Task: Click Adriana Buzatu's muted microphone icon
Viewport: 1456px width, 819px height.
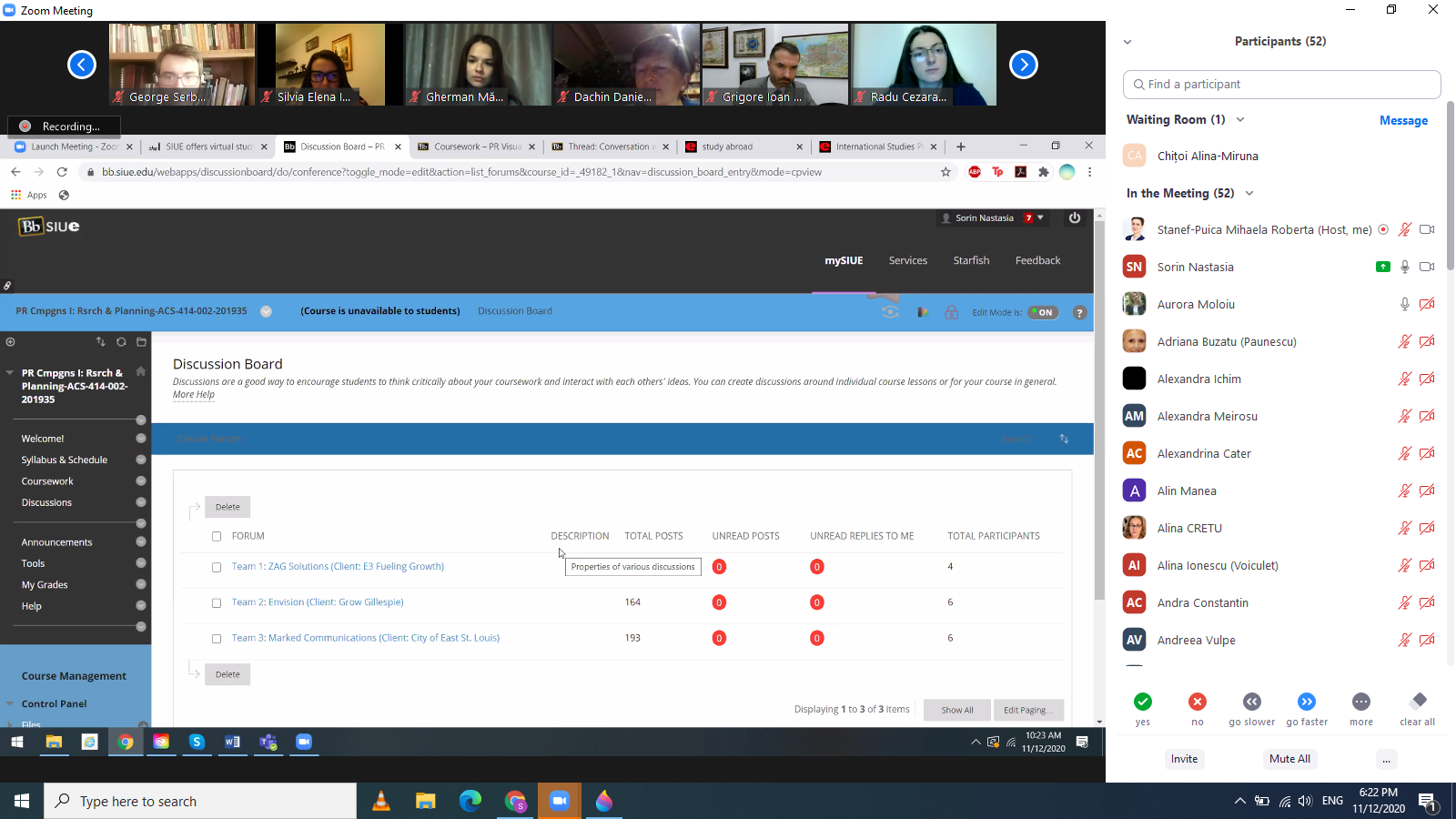Action: coord(1405,341)
